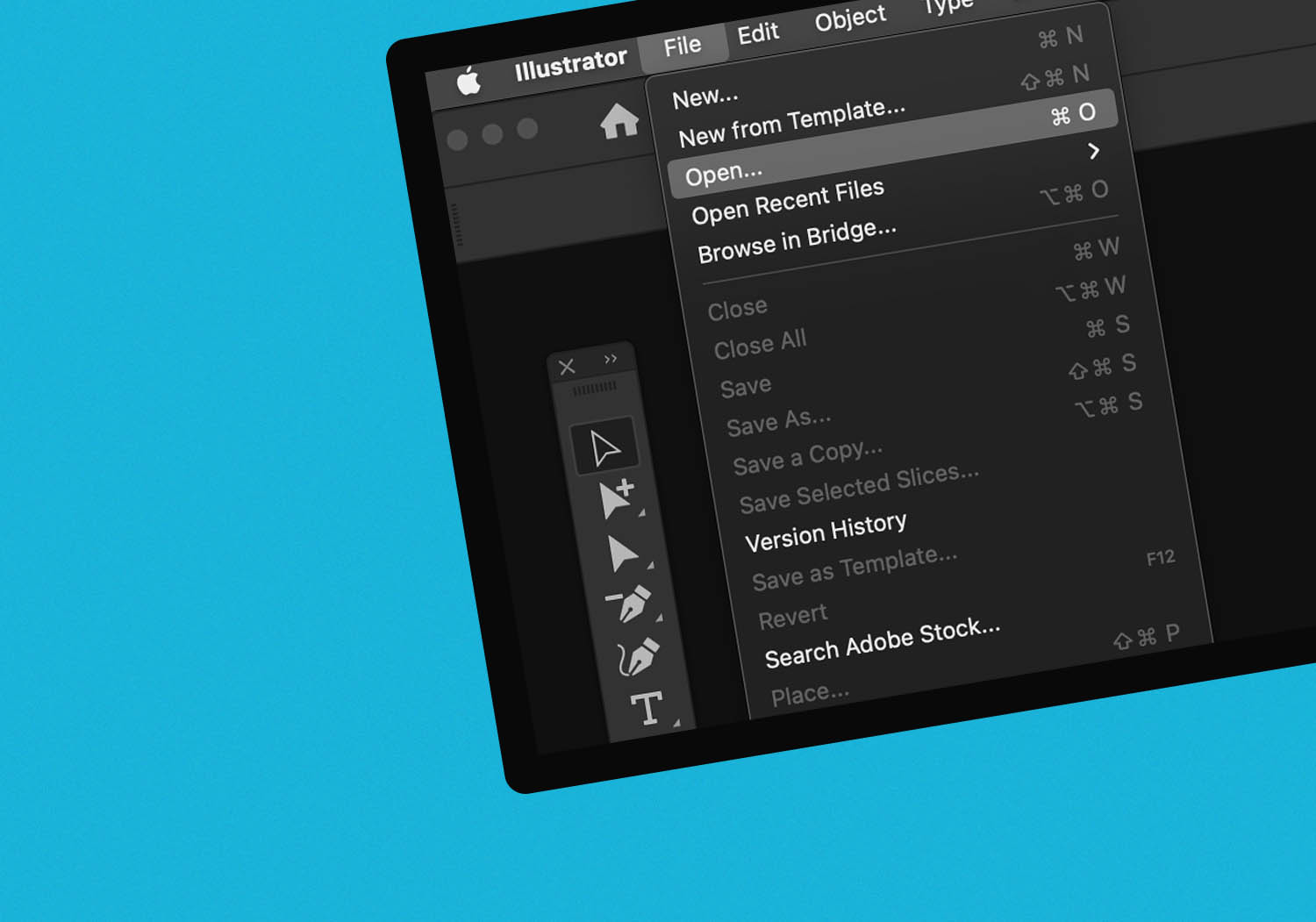1316x922 pixels.
Task: Select Open... menu entry
Action: [891, 143]
